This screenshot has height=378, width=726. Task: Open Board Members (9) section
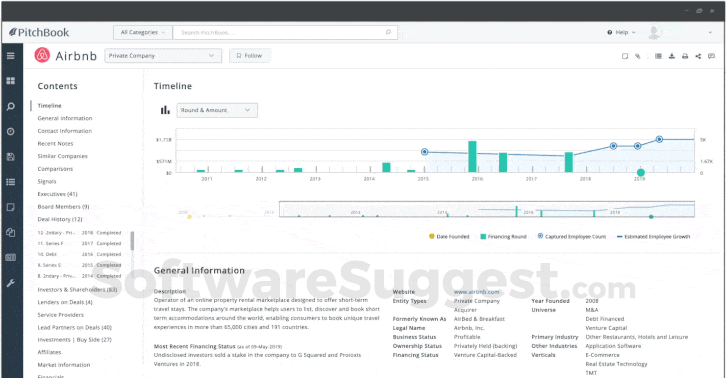click(63, 207)
